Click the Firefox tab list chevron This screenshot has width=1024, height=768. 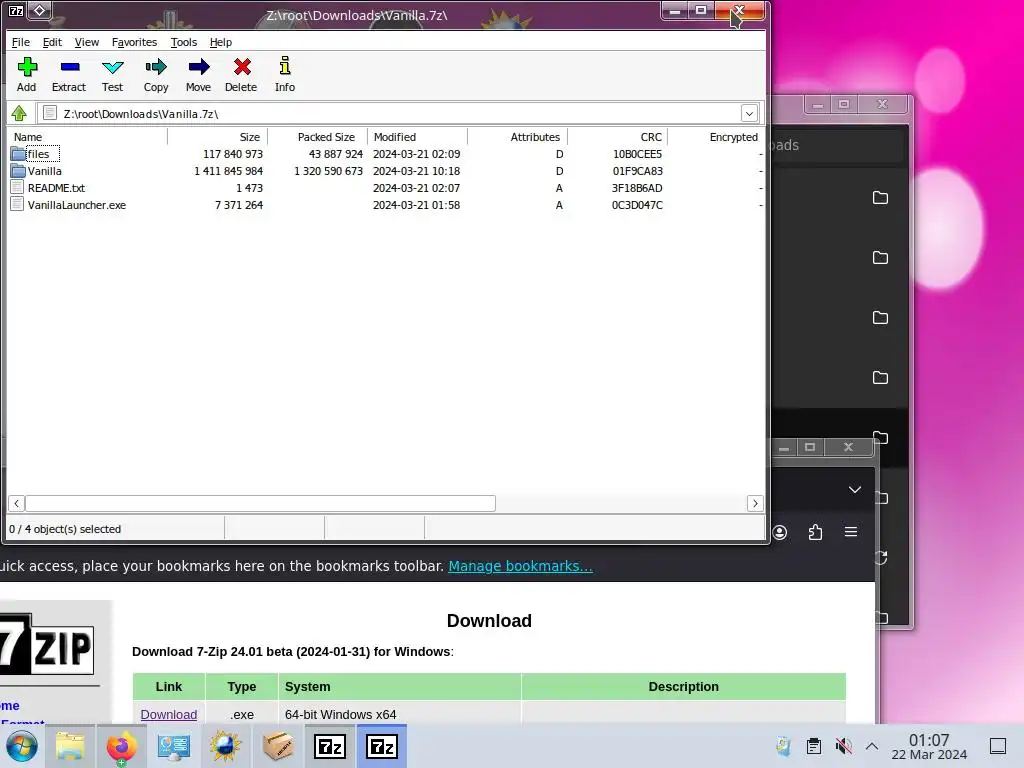855,490
